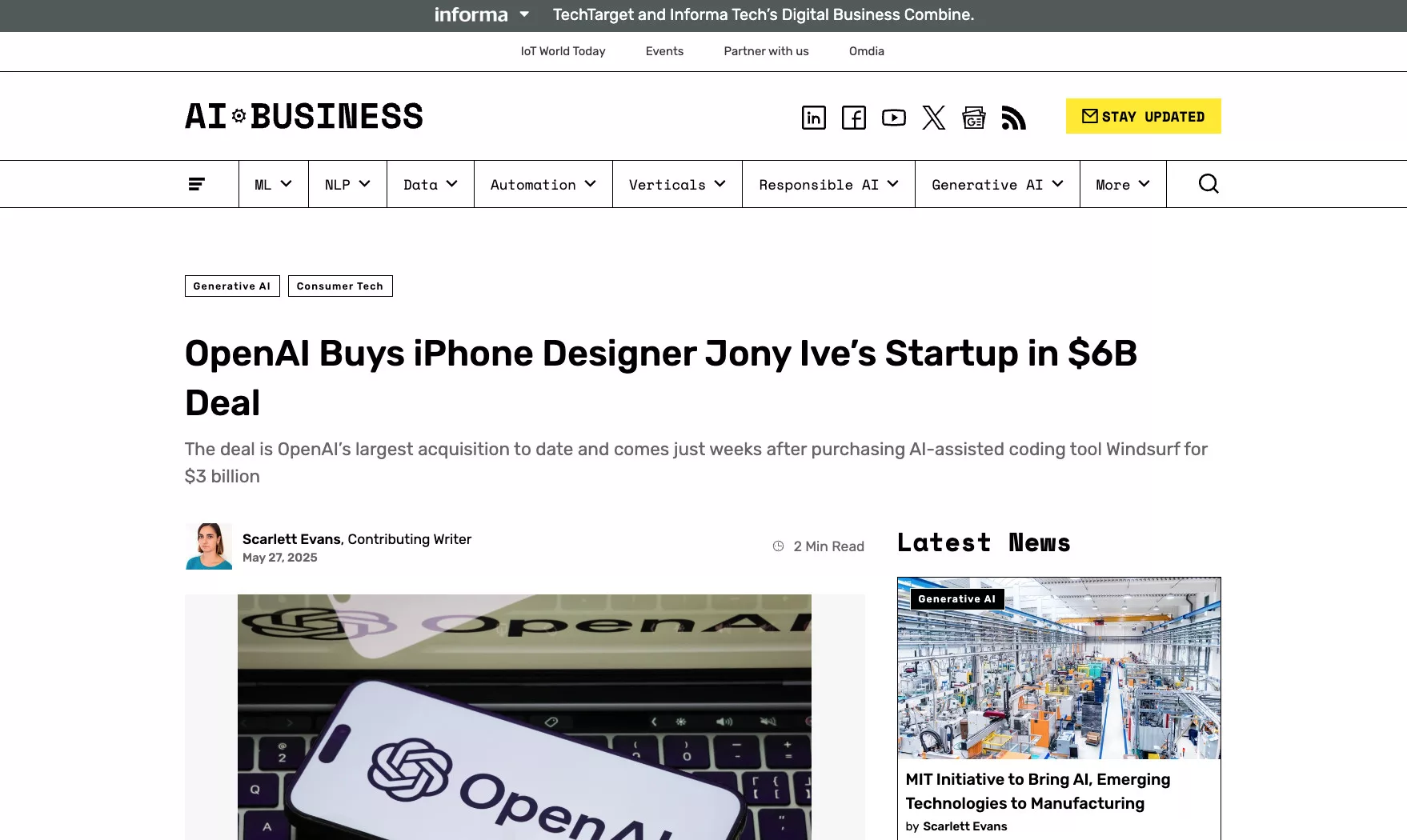The height and width of the screenshot is (840, 1407).
Task: Open the Automation navigation menu
Action: point(543,184)
